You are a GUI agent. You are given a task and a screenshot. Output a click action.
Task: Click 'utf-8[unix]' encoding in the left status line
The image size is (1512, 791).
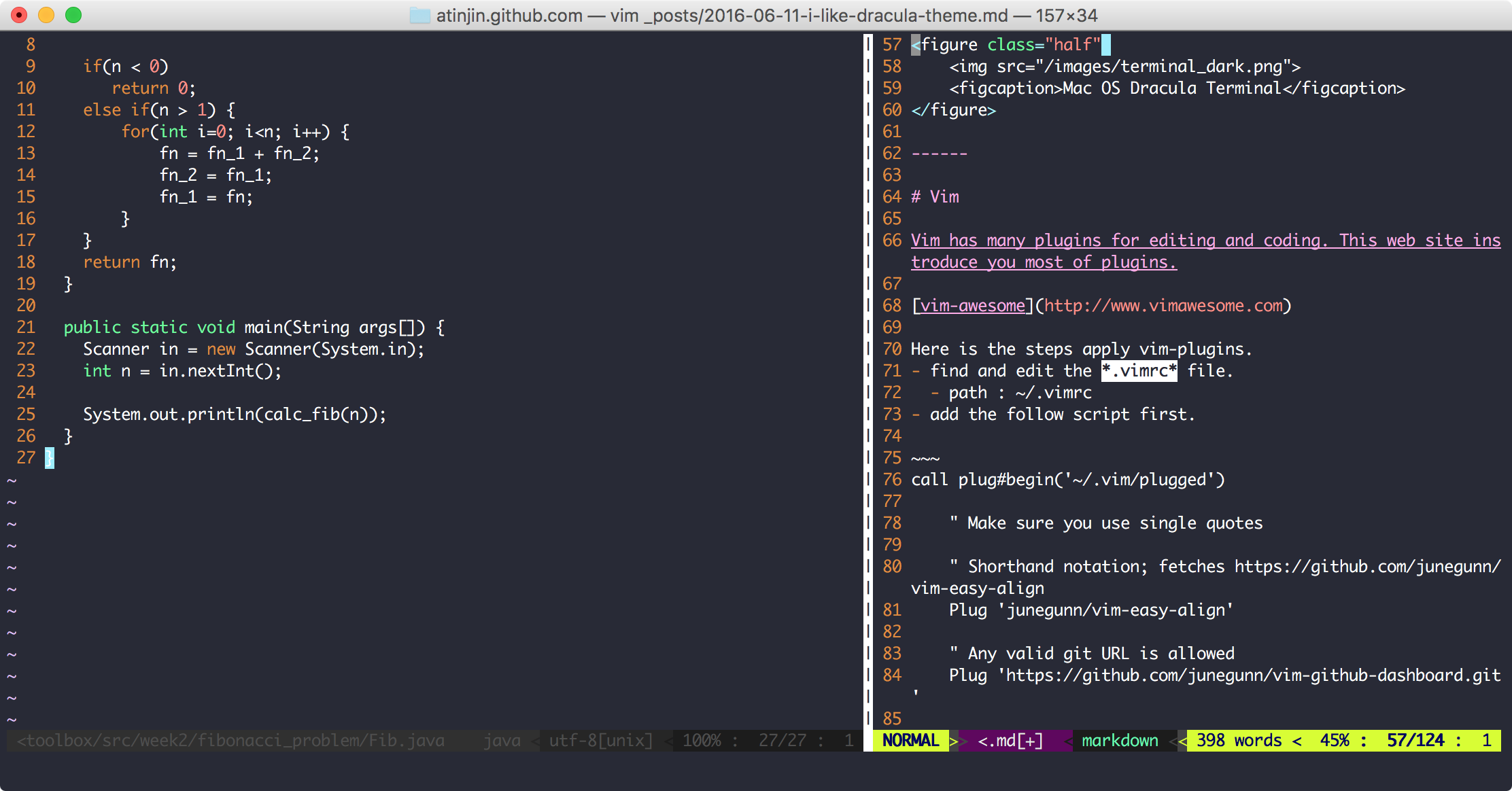click(x=601, y=740)
